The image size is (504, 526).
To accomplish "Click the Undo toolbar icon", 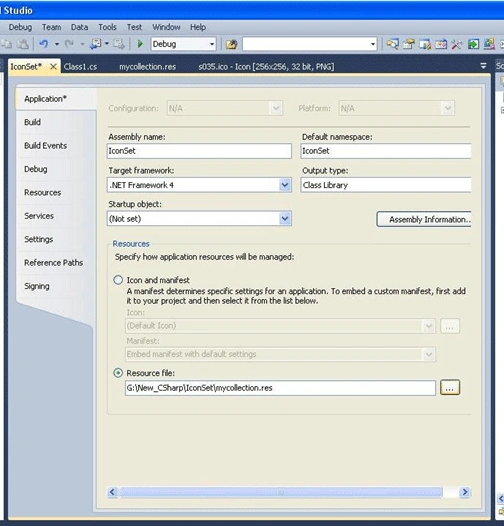I will pyautogui.click(x=44, y=44).
